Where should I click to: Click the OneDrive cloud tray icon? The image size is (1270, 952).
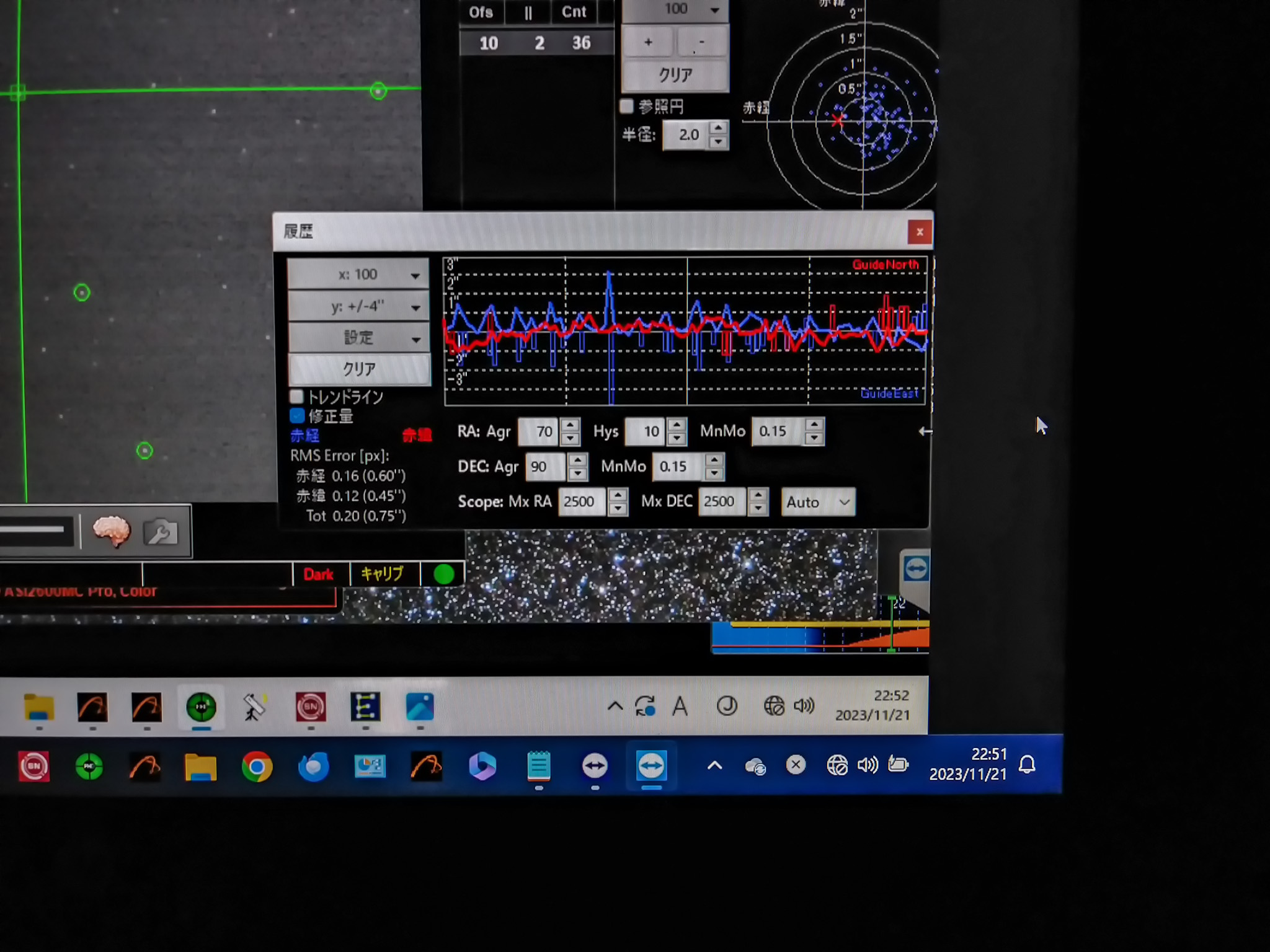(755, 767)
